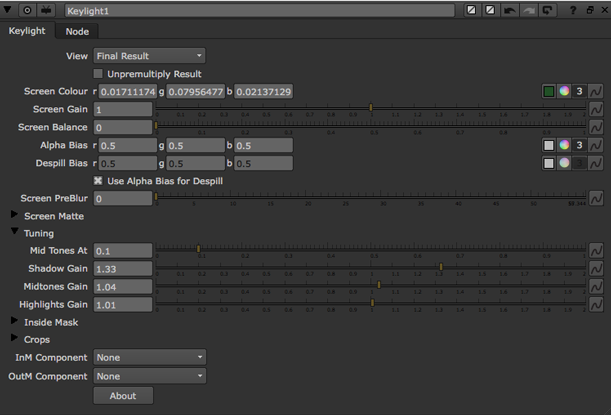Open the OutM Component dropdown
This screenshot has width=611, height=415.
150,376
